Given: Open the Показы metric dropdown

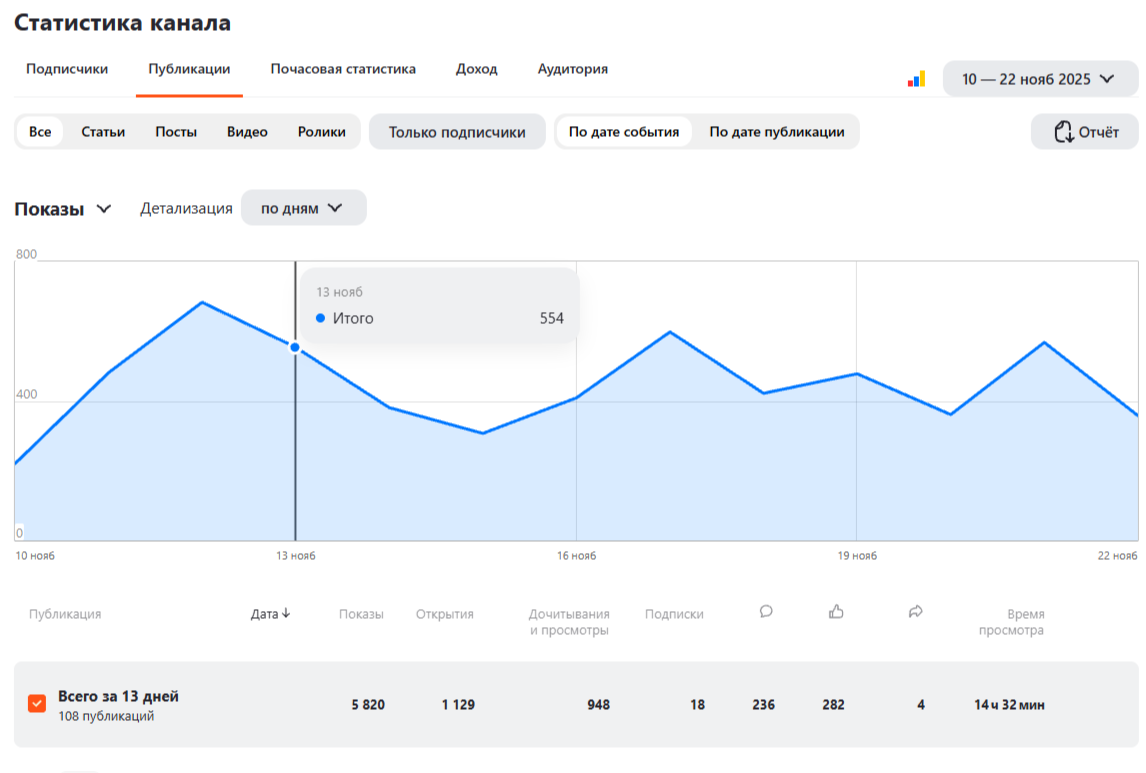Looking at the screenshot, I should pyautogui.click(x=63, y=209).
